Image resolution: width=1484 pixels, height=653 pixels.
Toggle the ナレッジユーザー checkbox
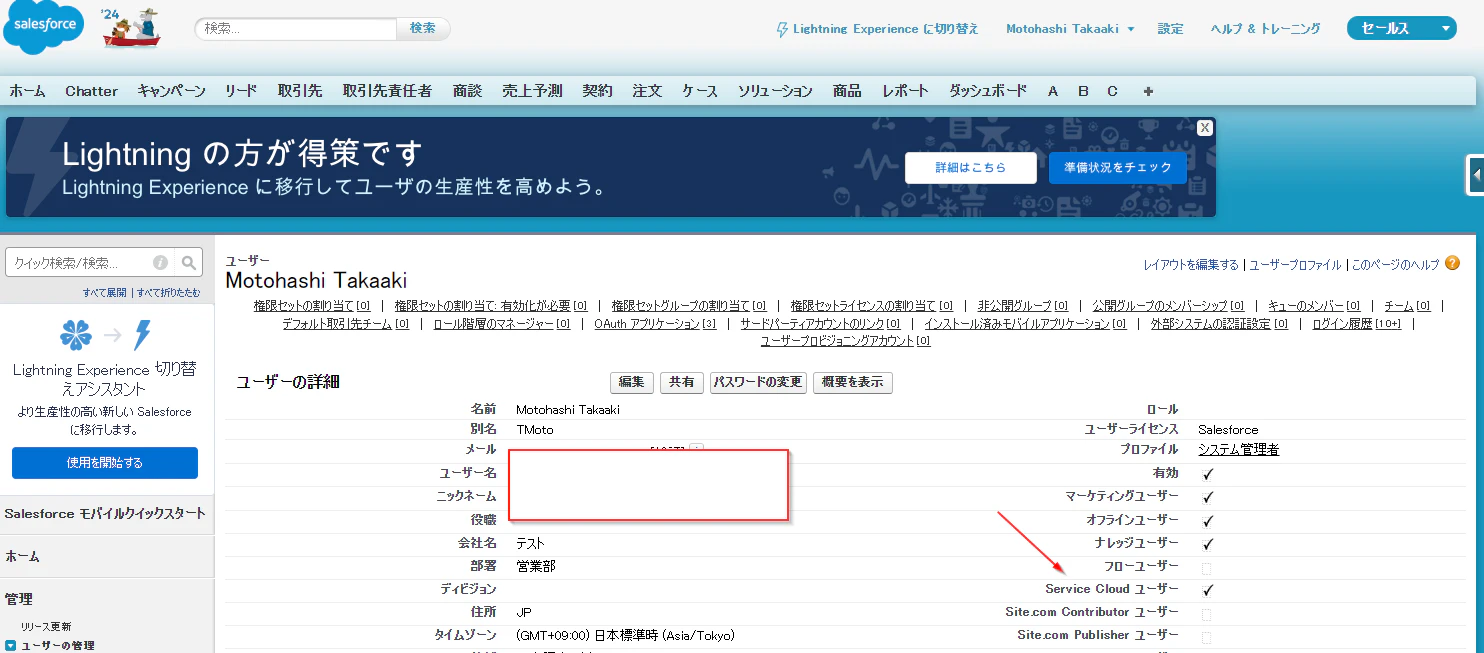[1207, 544]
